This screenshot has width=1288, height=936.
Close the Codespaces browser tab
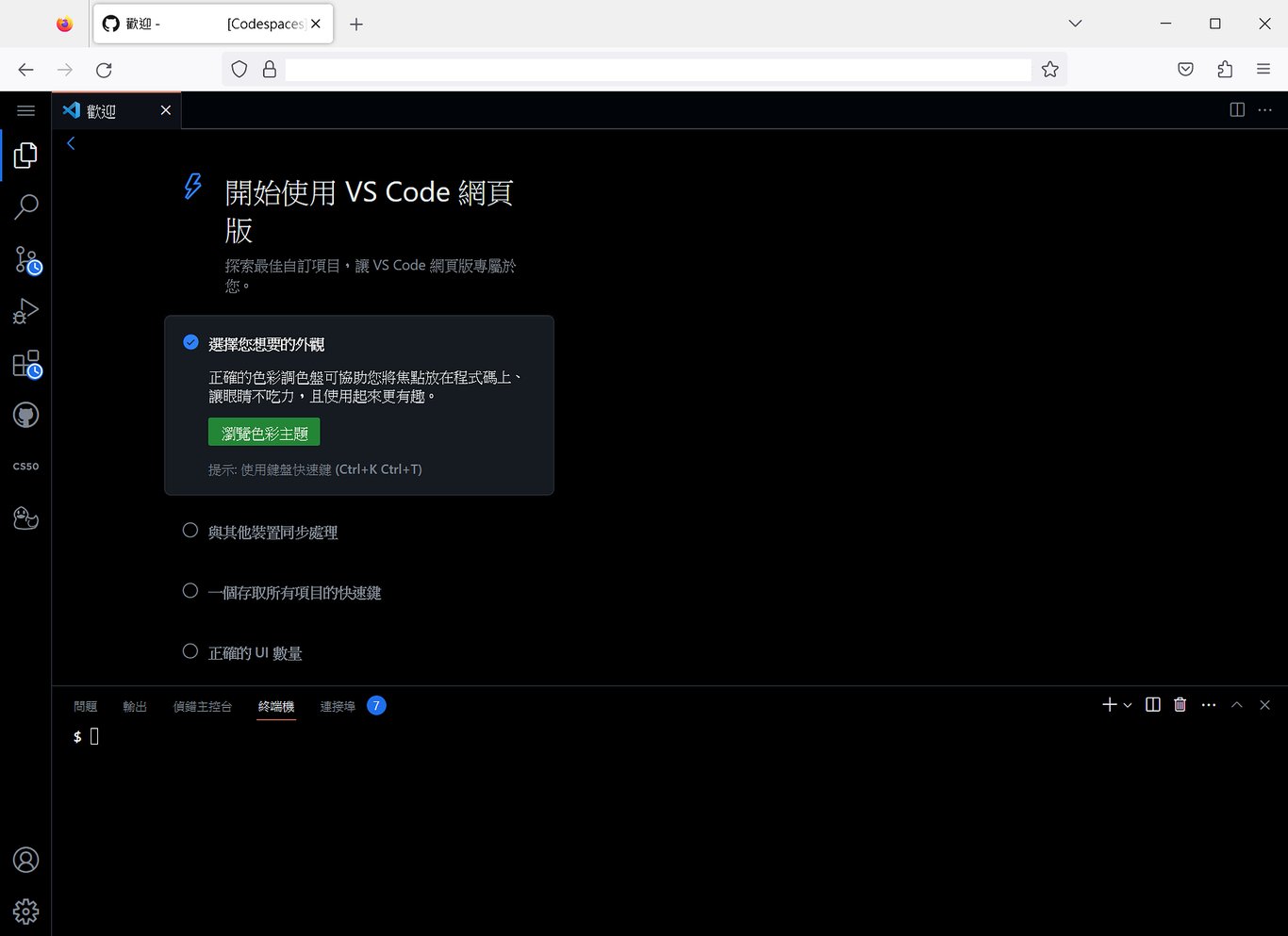point(316,25)
